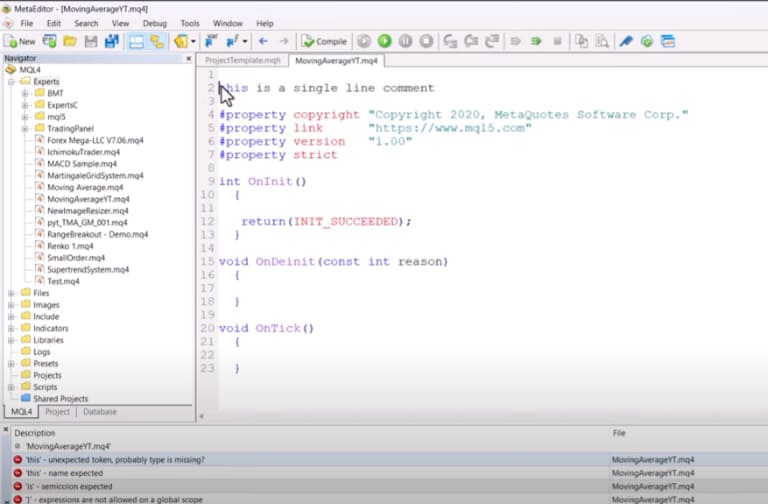Select MACD Sample.mq4 in Navigator
This screenshot has height=504, width=768.
coord(82,163)
